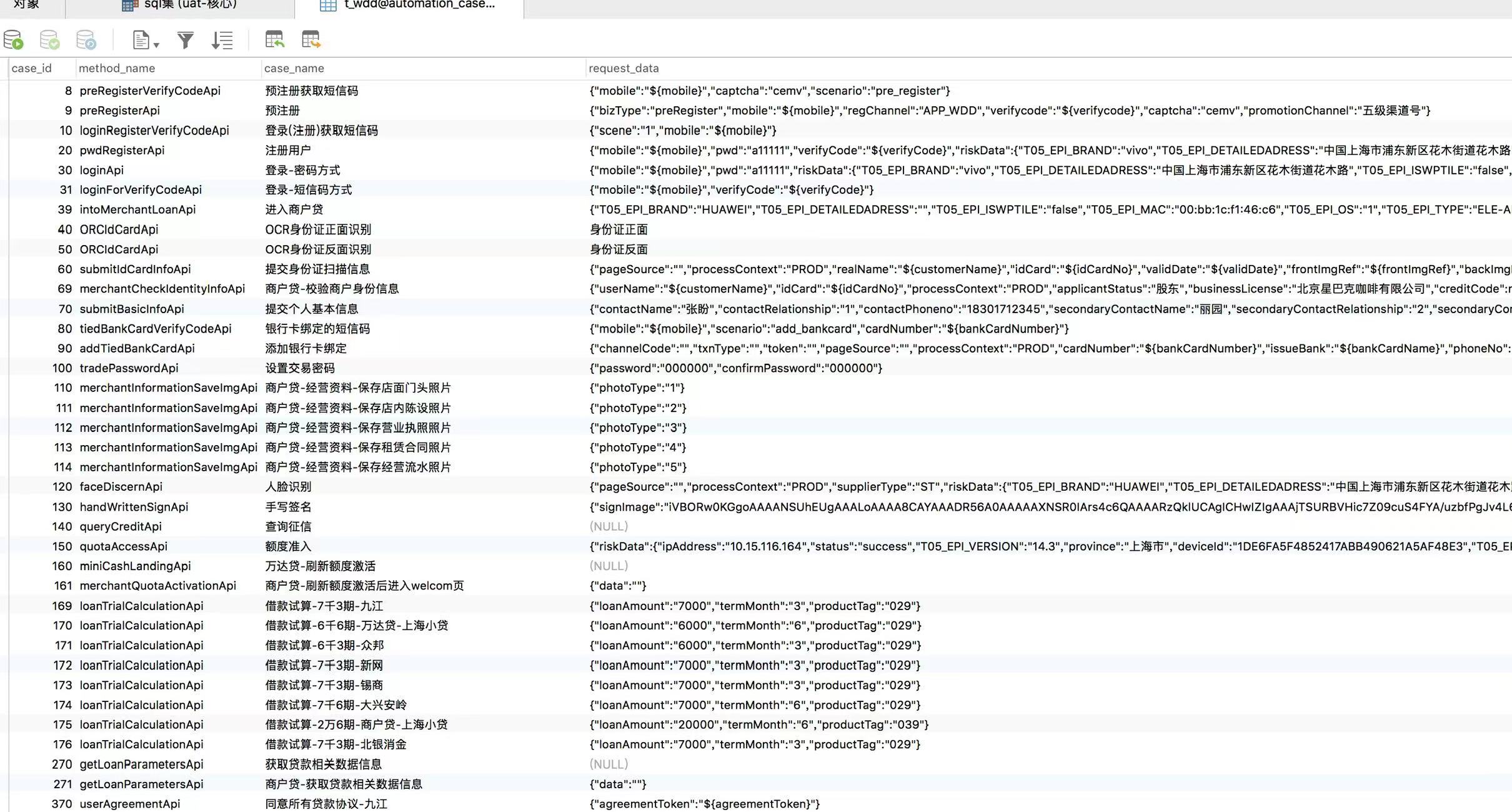Click case name 借款试算-7千6期-大兴安岭
Viewport: 1512px width, 812px height.
[x=336, y=705]
